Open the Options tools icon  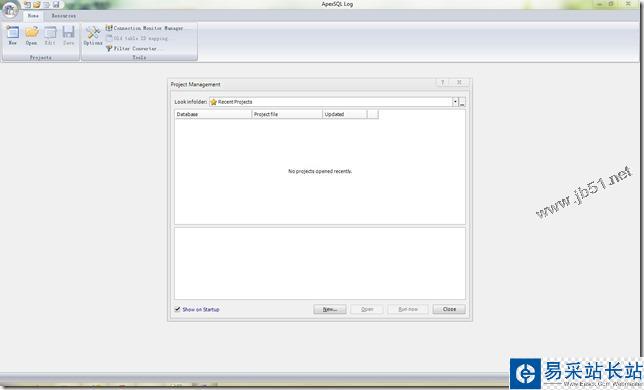[93, 36]
